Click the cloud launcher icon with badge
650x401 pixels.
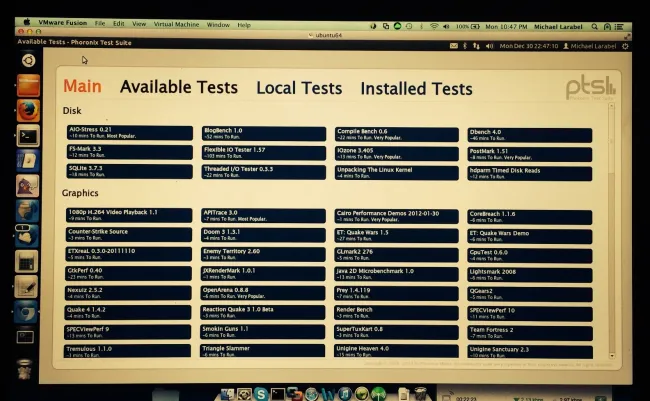[x=27, y=236]
